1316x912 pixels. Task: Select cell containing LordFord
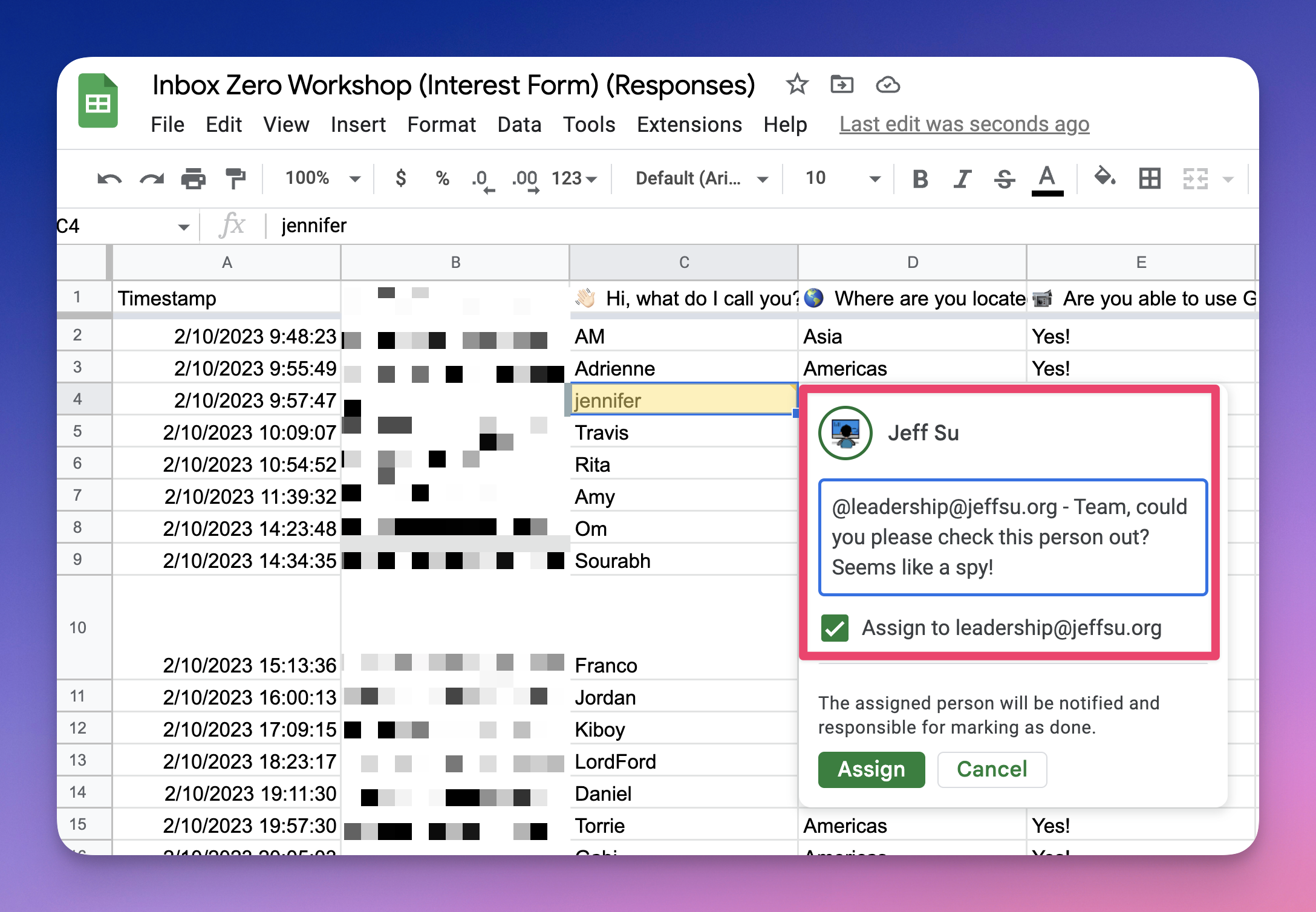click(x=684, y=761)
